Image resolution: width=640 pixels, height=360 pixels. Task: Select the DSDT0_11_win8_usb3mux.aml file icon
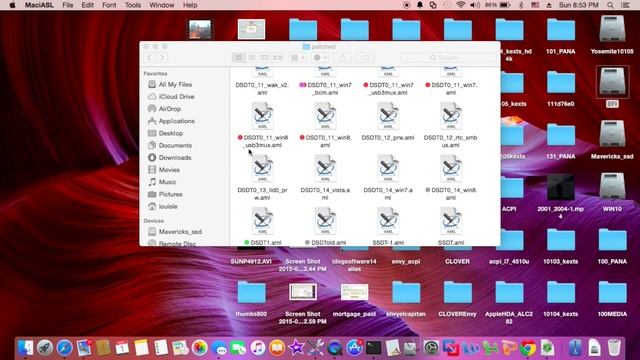pyautogui.click(x=262, y=116)
